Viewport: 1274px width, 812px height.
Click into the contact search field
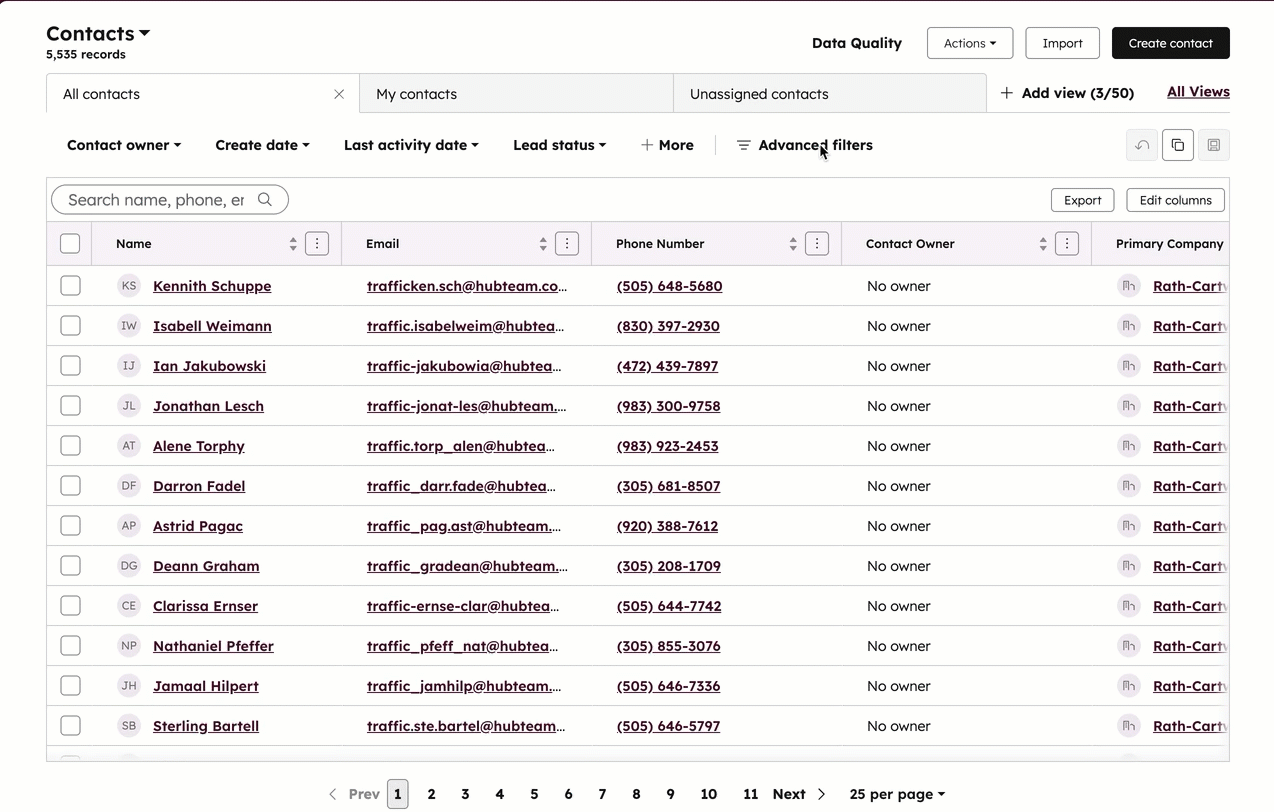coord(156,200)
